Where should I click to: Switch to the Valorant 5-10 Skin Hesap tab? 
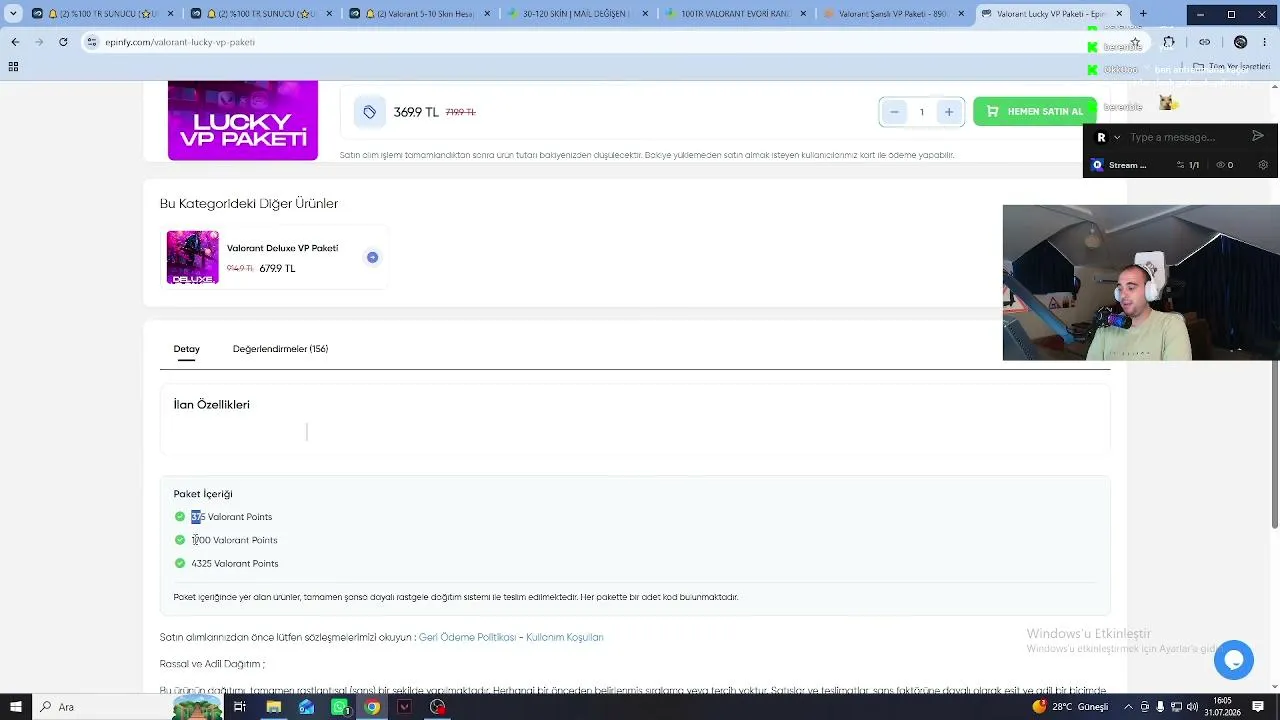pos(418,14)
